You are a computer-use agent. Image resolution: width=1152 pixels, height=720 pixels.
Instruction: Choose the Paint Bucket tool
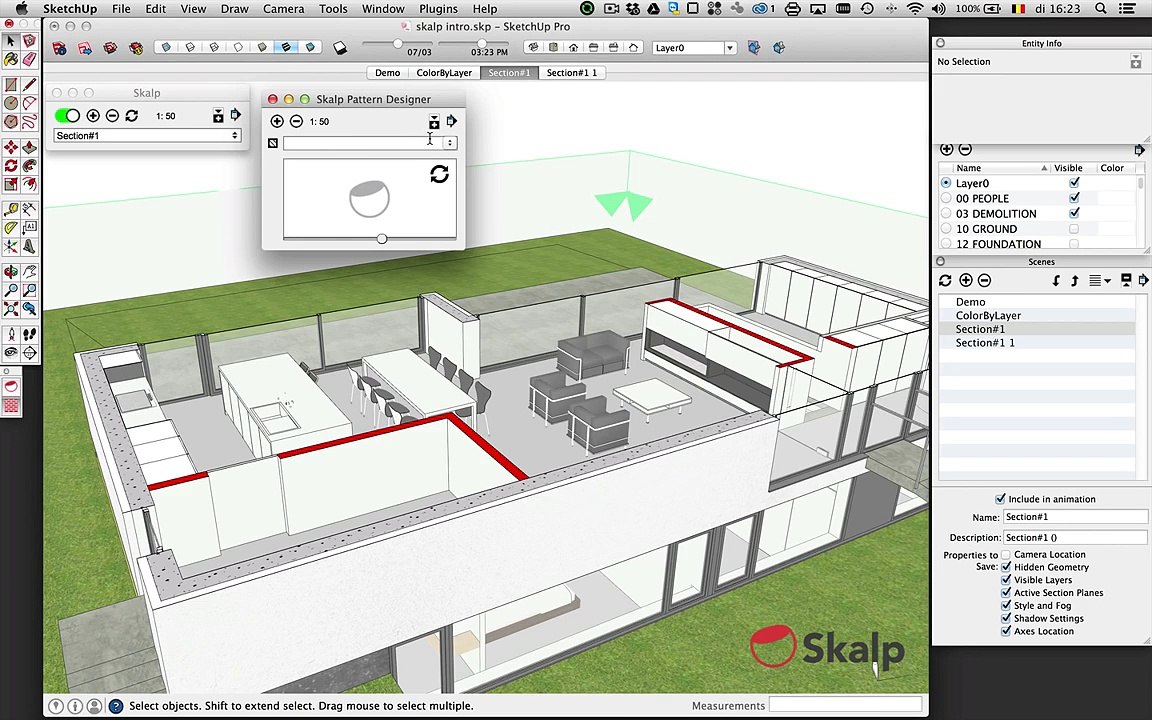click(x=10, y=60)
